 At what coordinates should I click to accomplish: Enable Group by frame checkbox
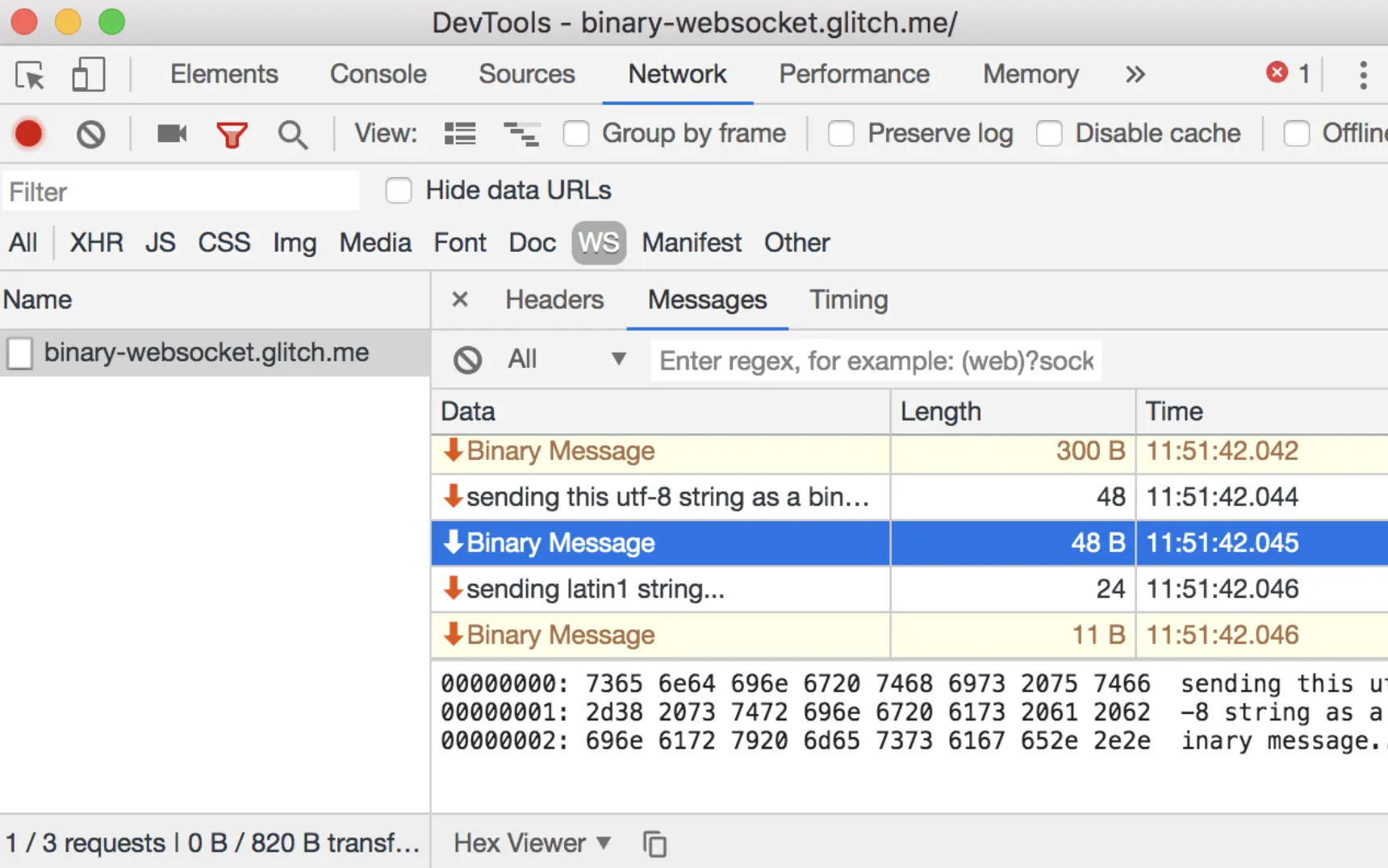click(x=576, y=133)
